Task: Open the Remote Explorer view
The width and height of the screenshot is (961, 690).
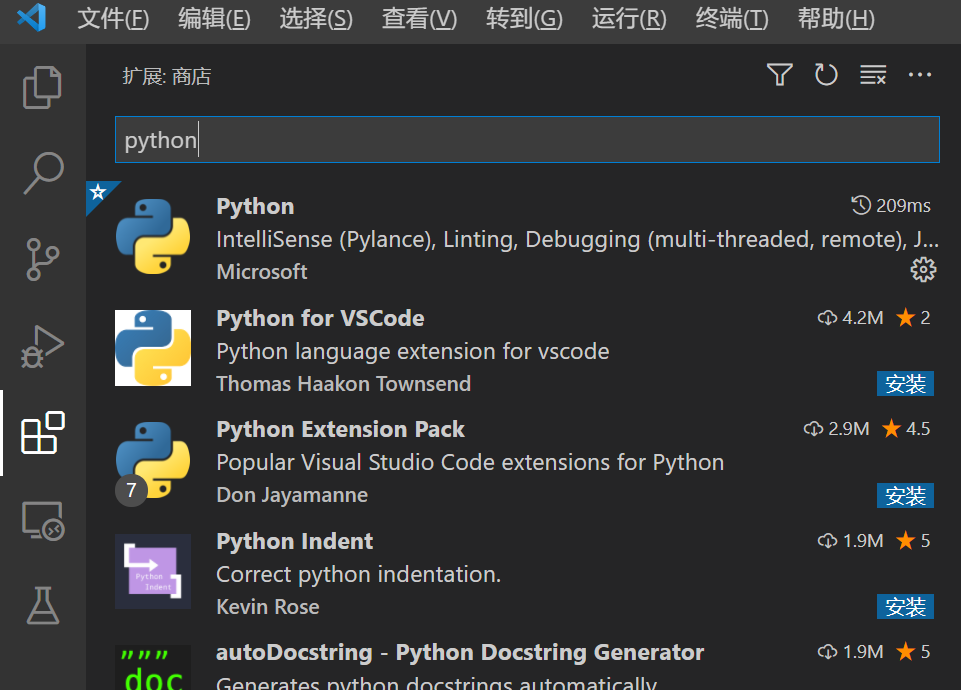Action: [43, 520]
